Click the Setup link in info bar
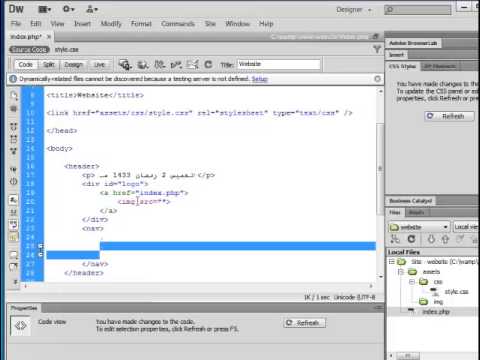Screen dimensions: 480x360 [x=260, y=79]
